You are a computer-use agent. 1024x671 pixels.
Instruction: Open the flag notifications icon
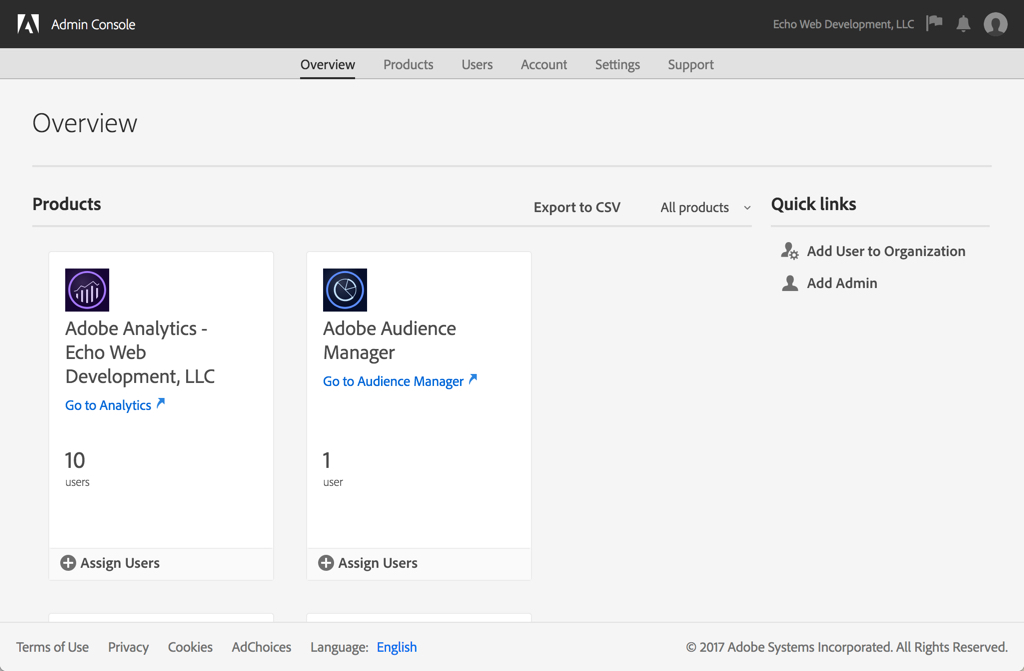tap(935, 24)
